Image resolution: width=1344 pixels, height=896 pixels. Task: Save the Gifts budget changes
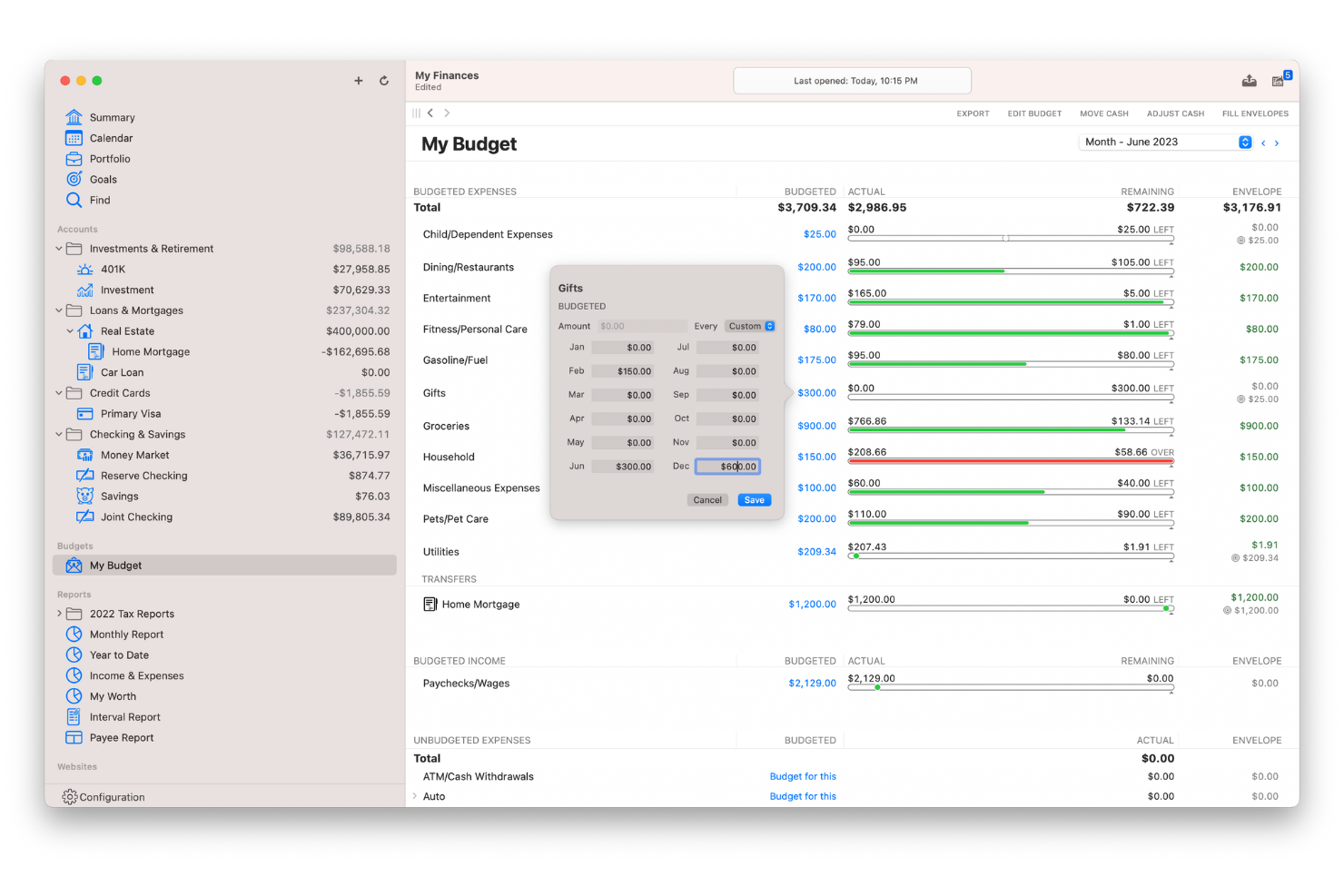pyautogui.click(x=754, y=500)
